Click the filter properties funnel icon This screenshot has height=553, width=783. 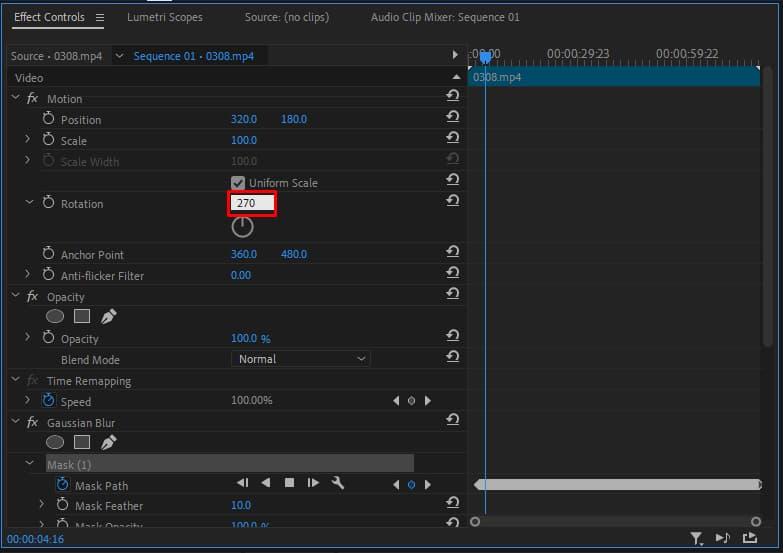pos(696,538)
